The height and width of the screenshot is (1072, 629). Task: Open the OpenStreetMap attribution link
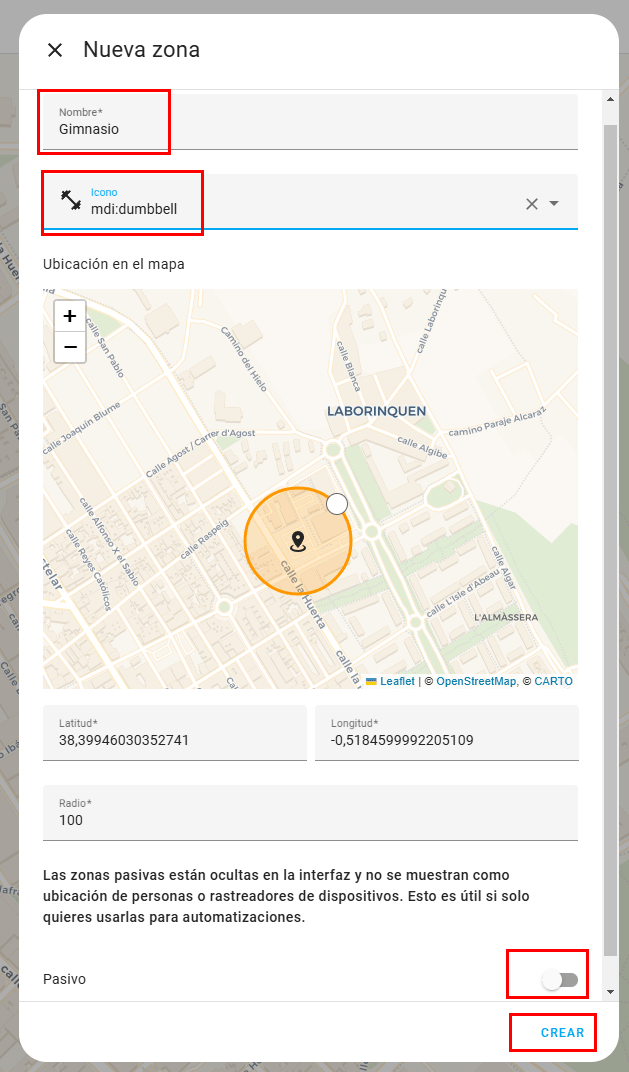476,681
